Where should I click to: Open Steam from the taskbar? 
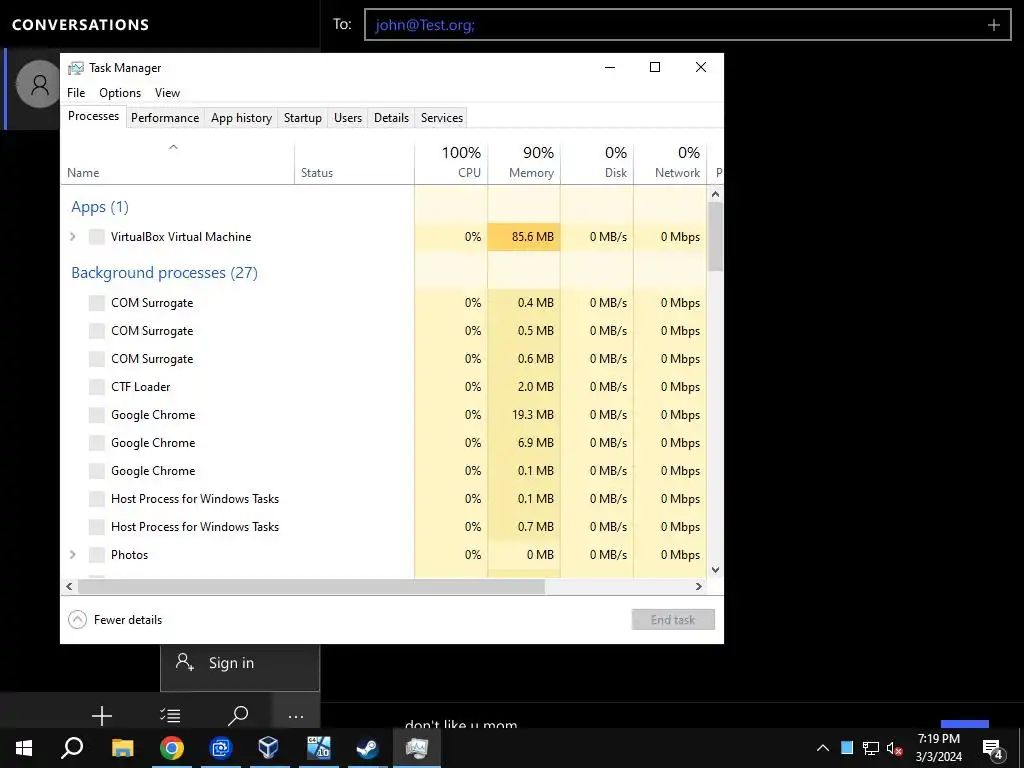click(x=368, y=748)
